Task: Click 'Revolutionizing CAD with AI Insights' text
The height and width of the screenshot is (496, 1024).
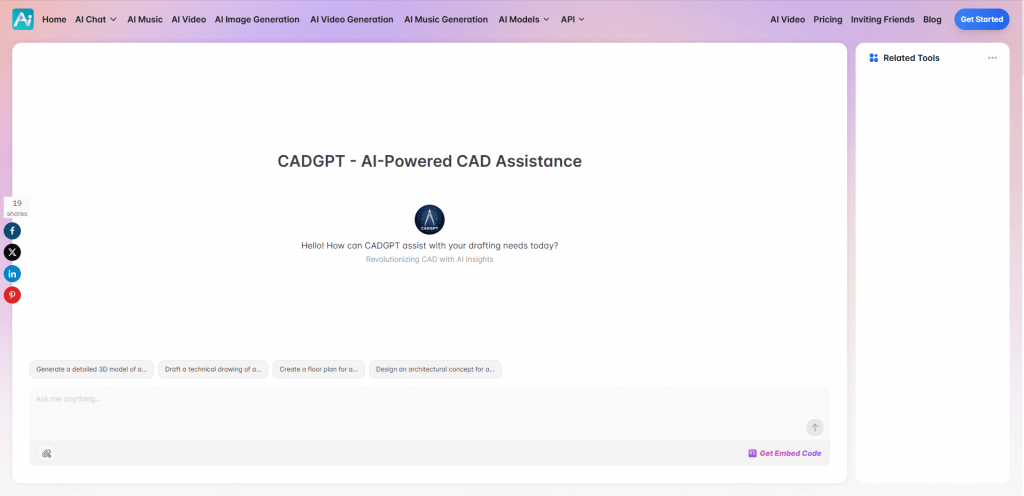Action: pos(430,259)
